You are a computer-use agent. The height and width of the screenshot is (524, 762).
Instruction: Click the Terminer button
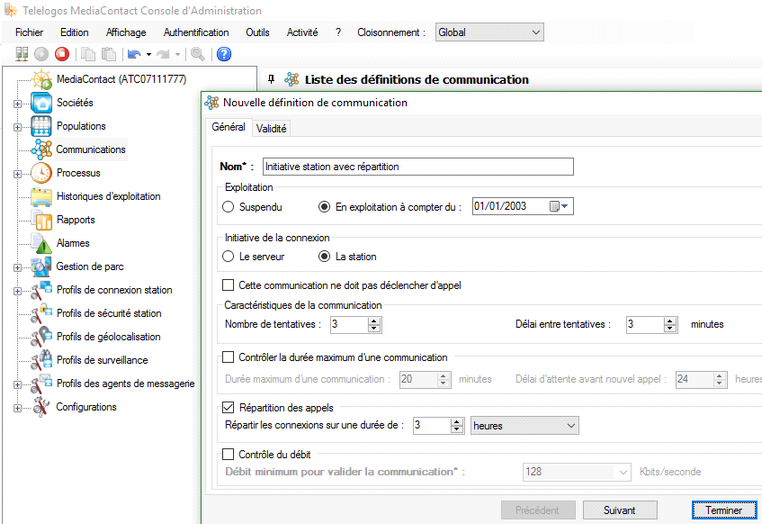click(724, 510)
